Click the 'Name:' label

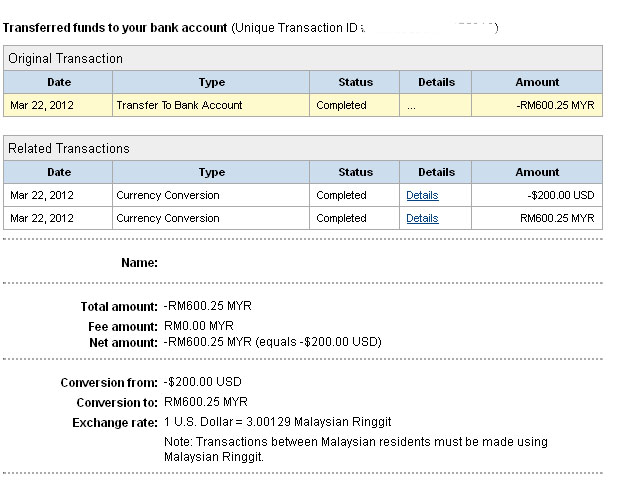[139, 263]
